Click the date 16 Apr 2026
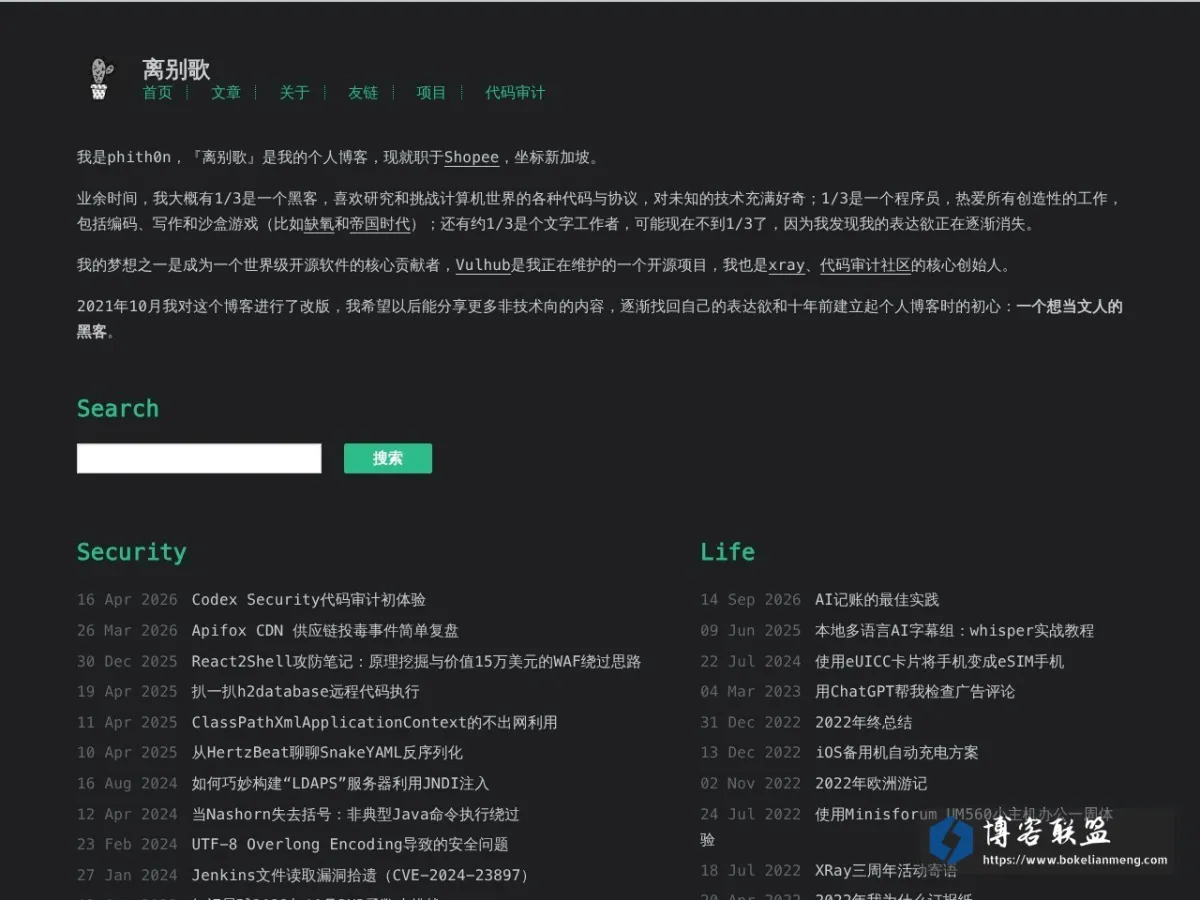 [x=127, y=600]
